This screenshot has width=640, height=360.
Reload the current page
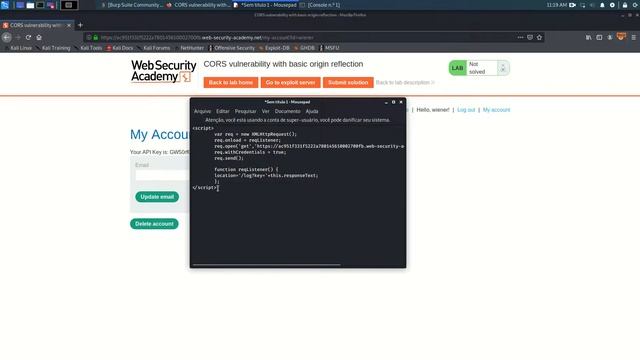28,37
